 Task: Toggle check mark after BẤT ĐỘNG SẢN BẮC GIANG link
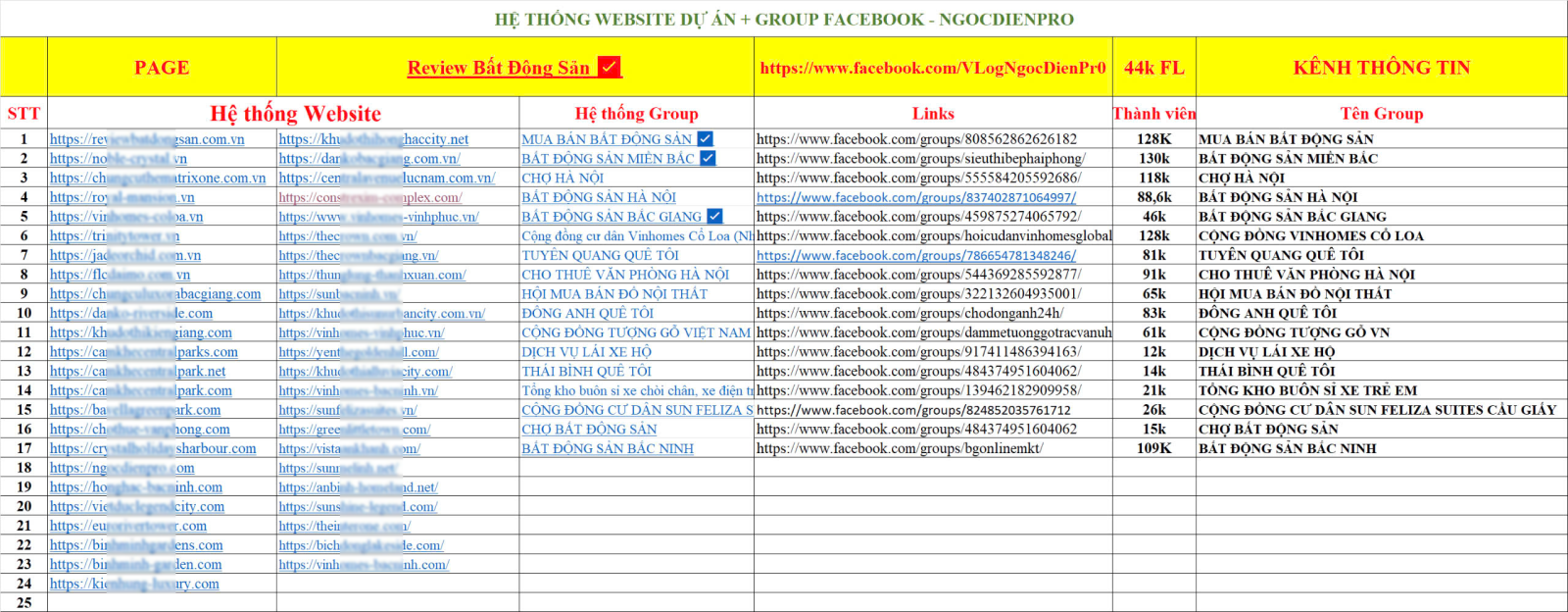pyautogui.click(x=714, y=216)
